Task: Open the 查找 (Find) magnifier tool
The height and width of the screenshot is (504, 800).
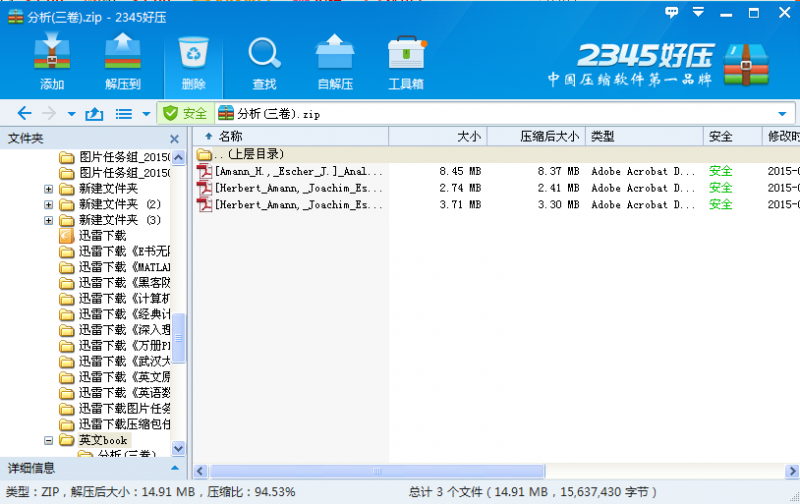Action: [264, 53]
